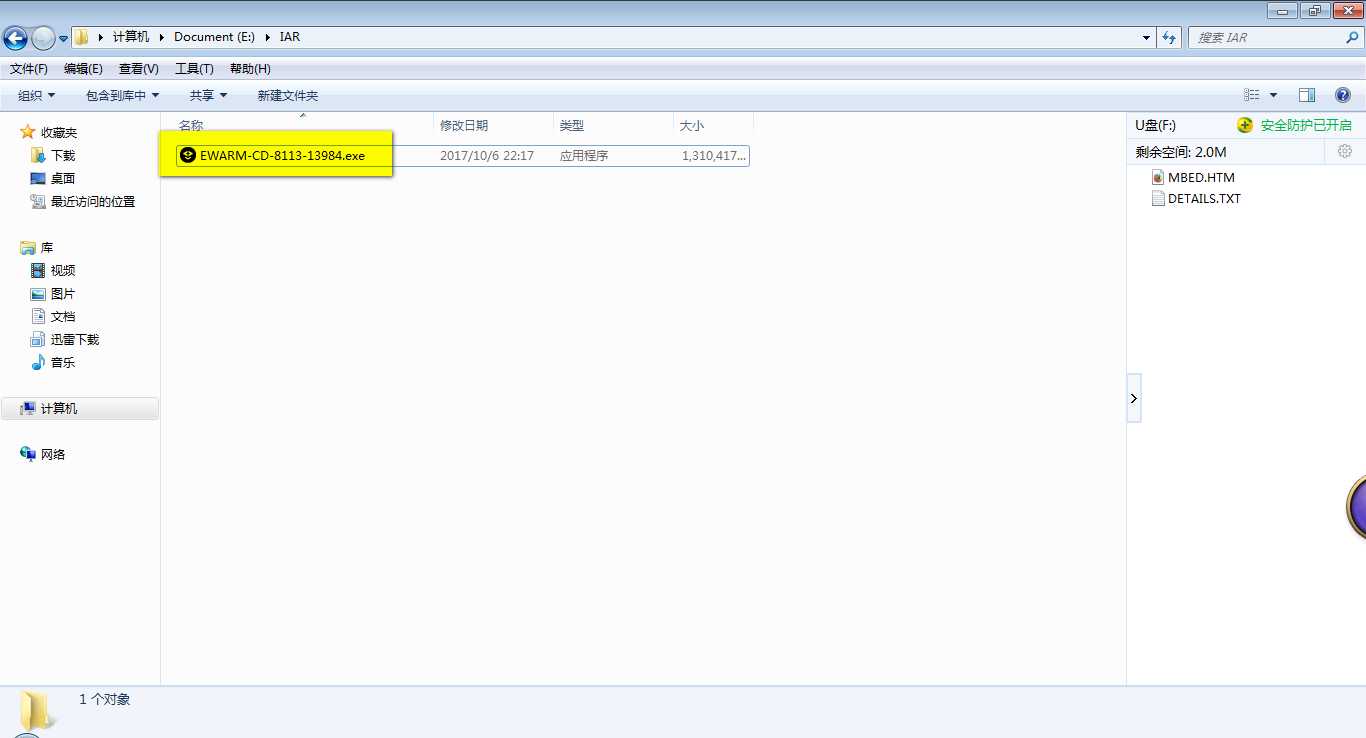Open the 帮助(H) menu
1366x738 pixels.
point(250,68)
